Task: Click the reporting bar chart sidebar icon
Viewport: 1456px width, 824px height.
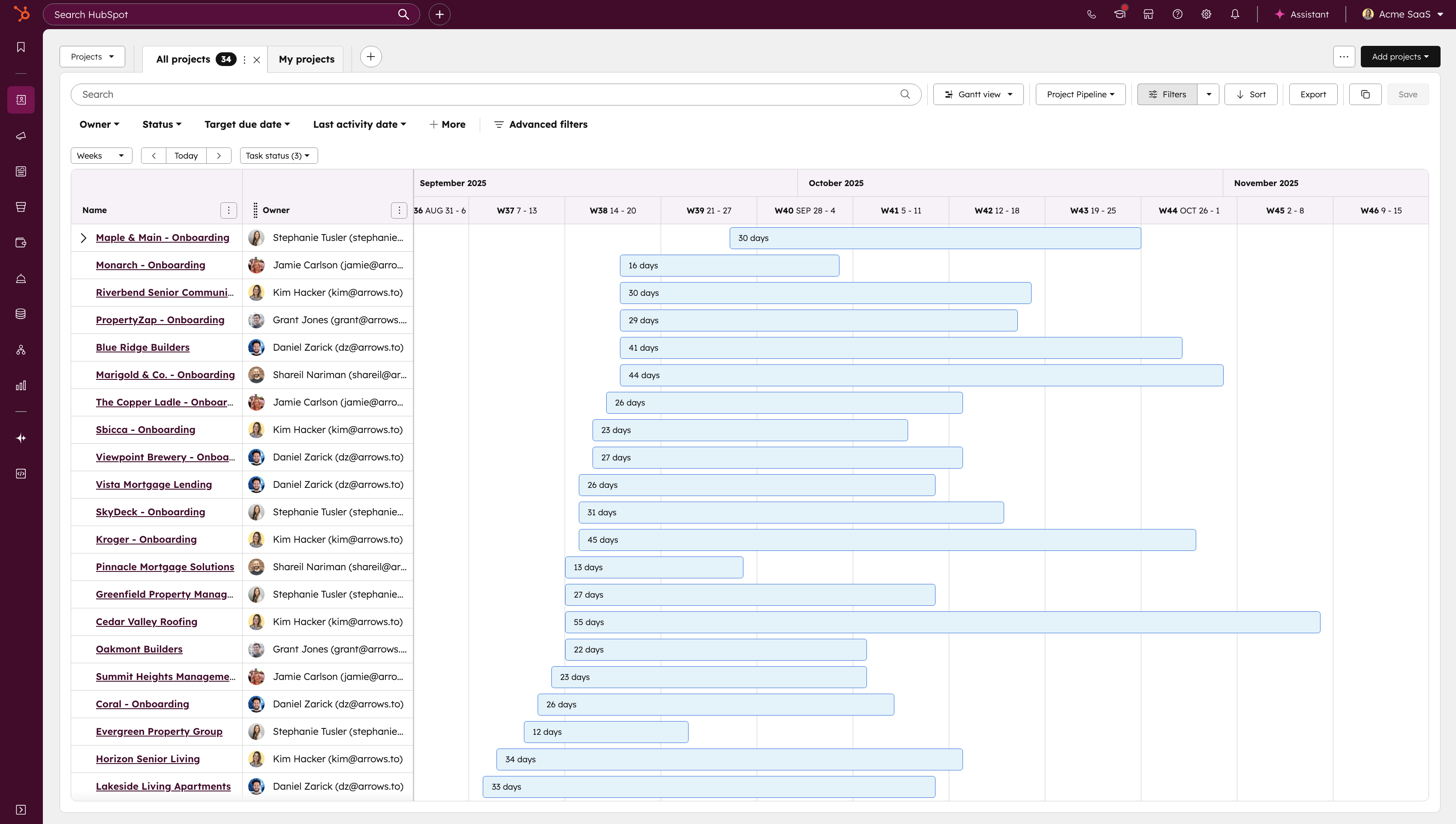Action: (21, 385)
